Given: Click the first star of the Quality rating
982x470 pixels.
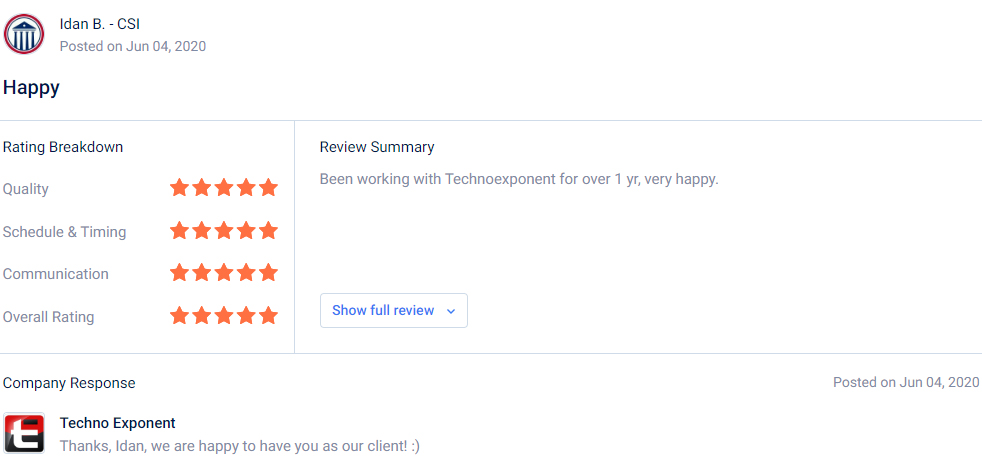Looking at the screenshot, I should tap(179, 187).
